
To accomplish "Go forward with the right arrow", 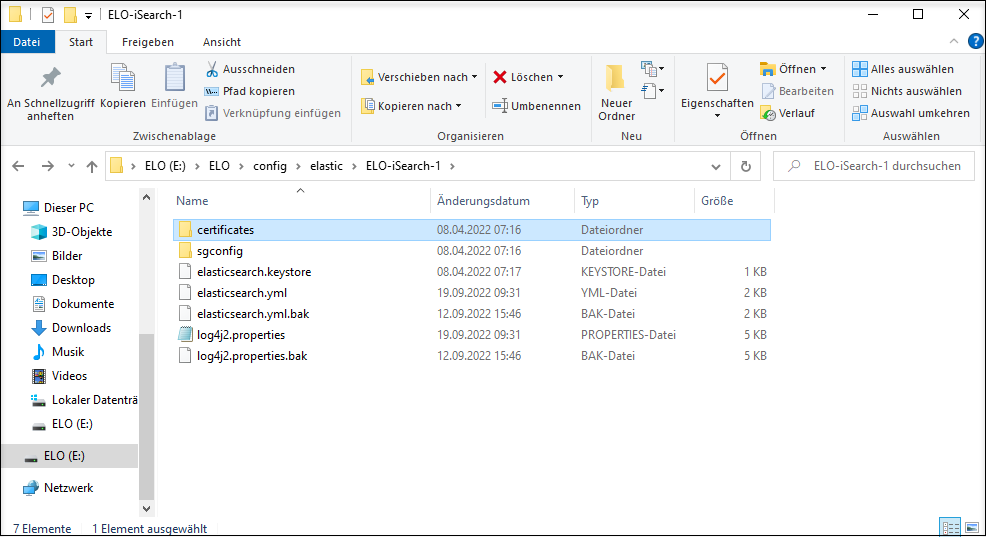I will [x=47, y=166].
